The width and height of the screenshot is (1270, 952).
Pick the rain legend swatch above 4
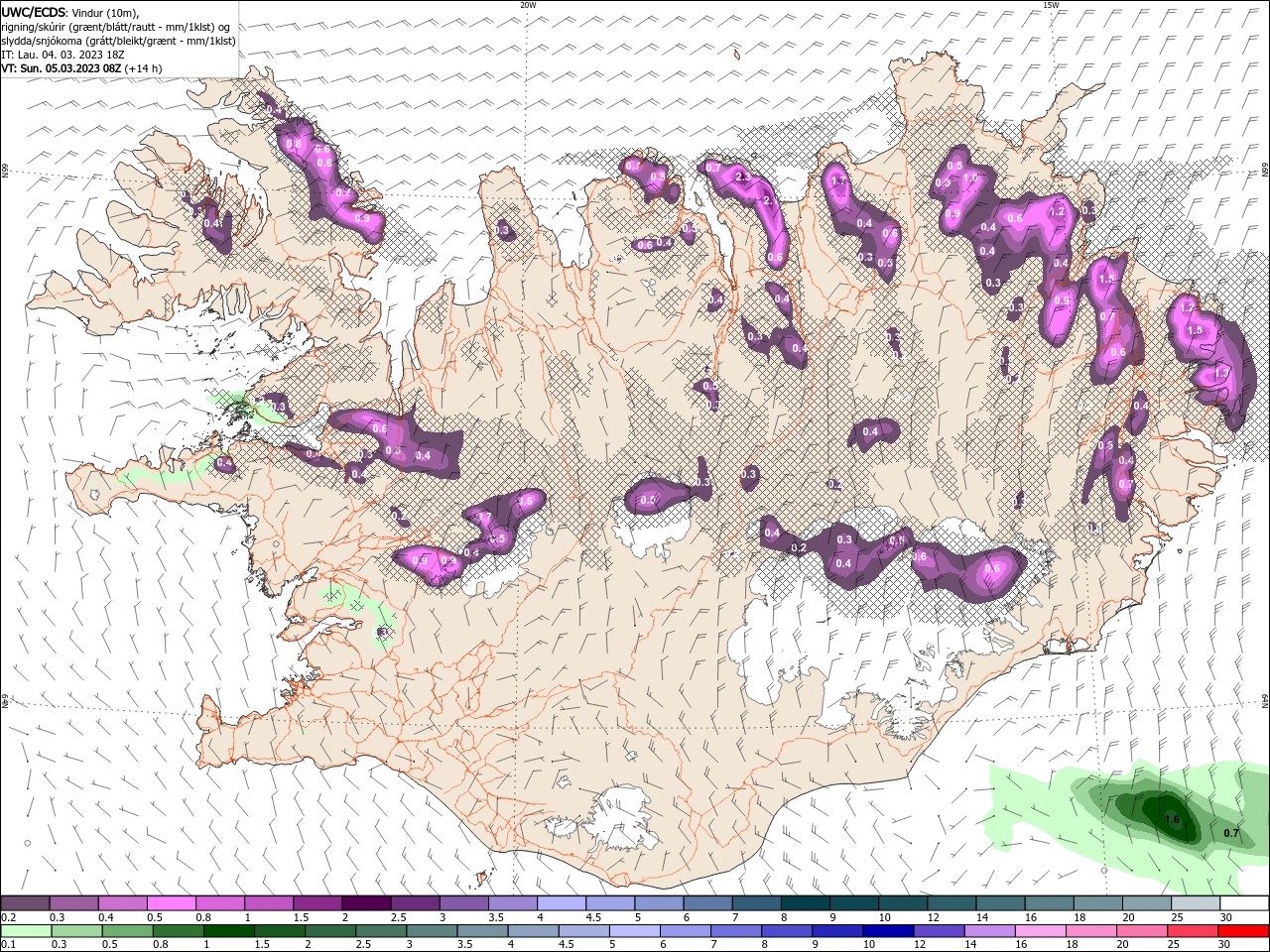coord(533,931)
